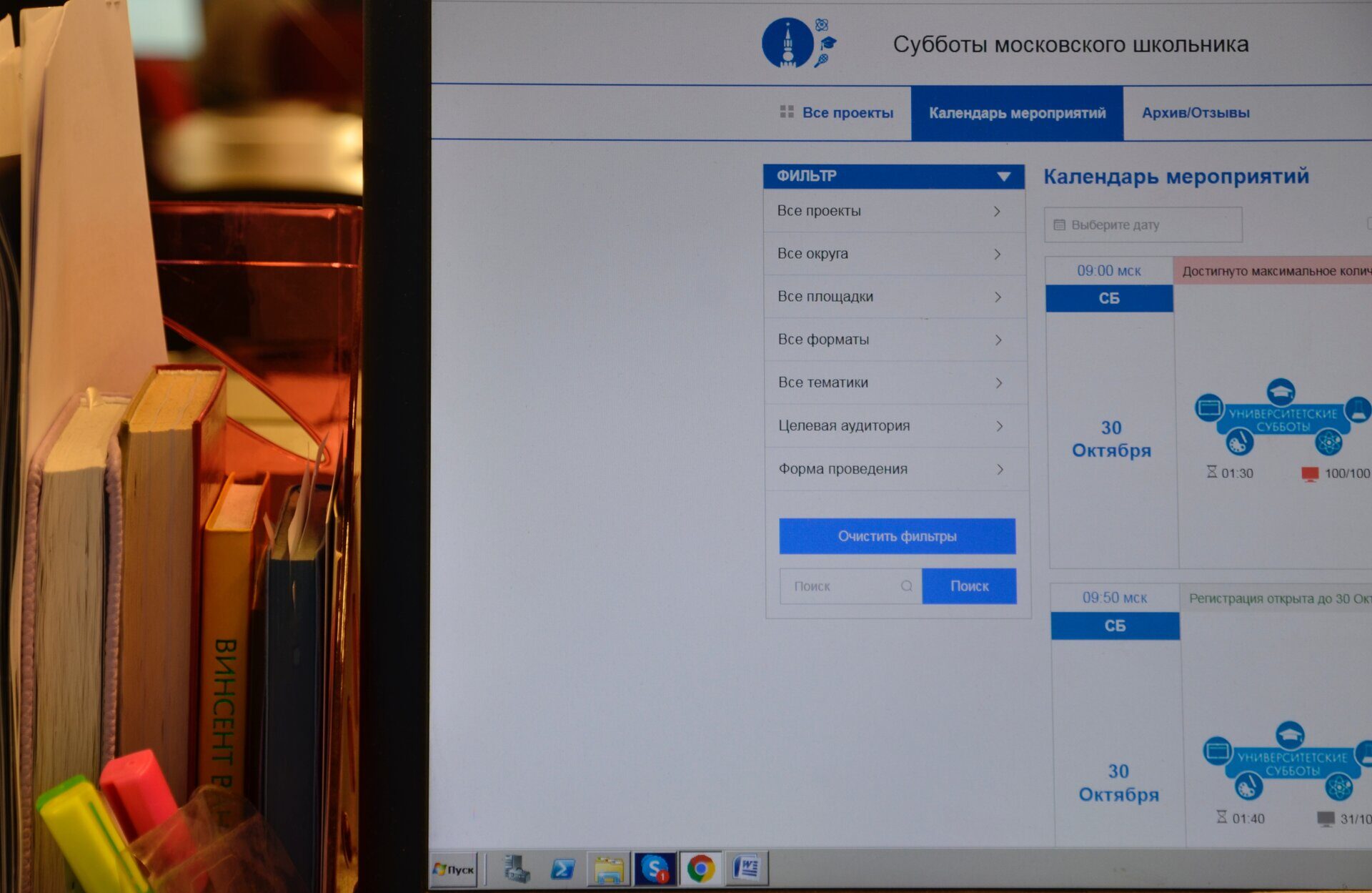Click 30 Октября date in 09:50 event
1372x893 pixels.
click(1118, 783)
